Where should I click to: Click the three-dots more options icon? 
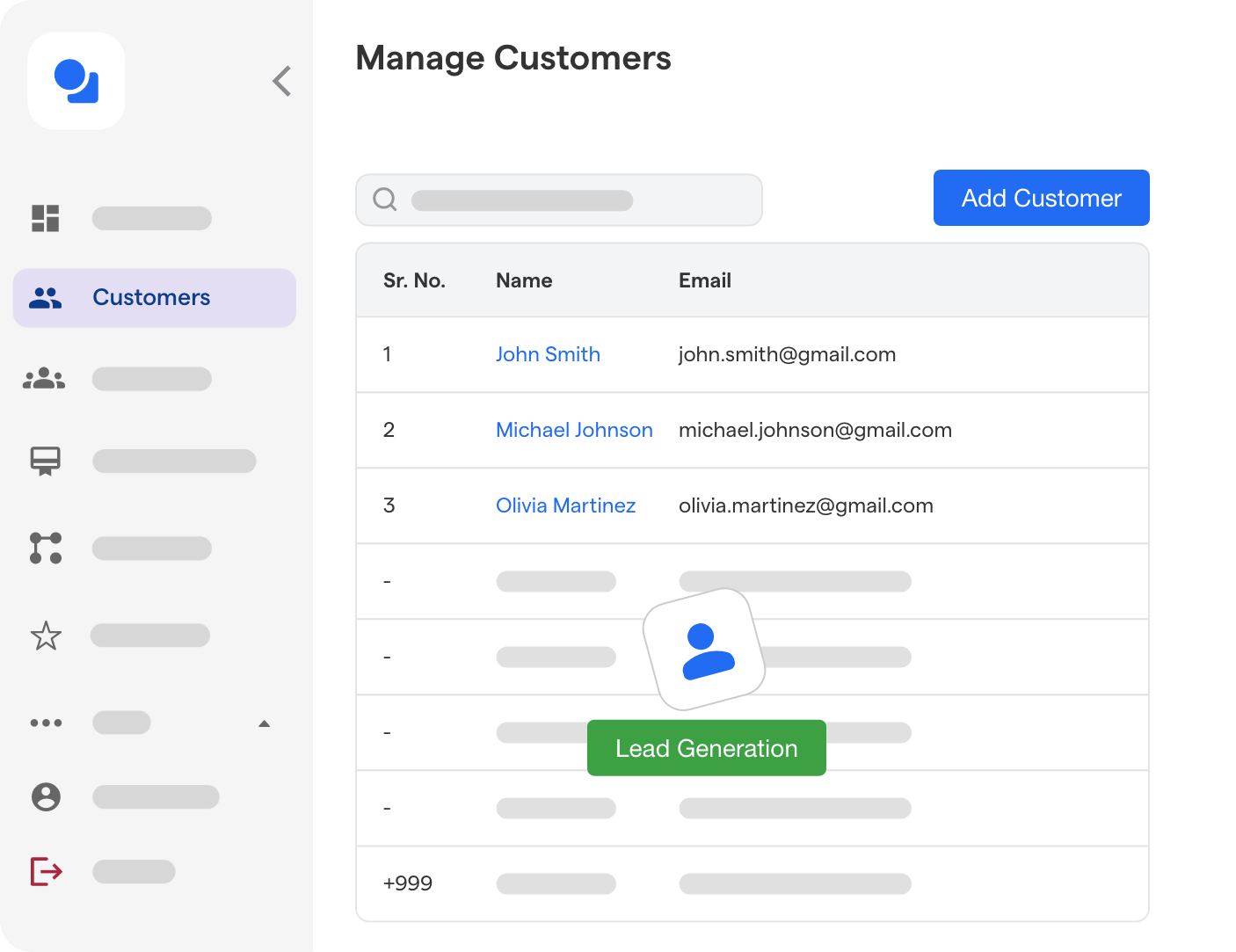pos(46,723)
